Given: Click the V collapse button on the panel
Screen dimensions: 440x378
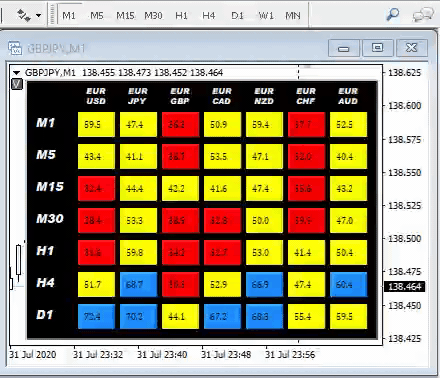Looking at the screenshot, I should pyautogui.click(x=17, y=84).
